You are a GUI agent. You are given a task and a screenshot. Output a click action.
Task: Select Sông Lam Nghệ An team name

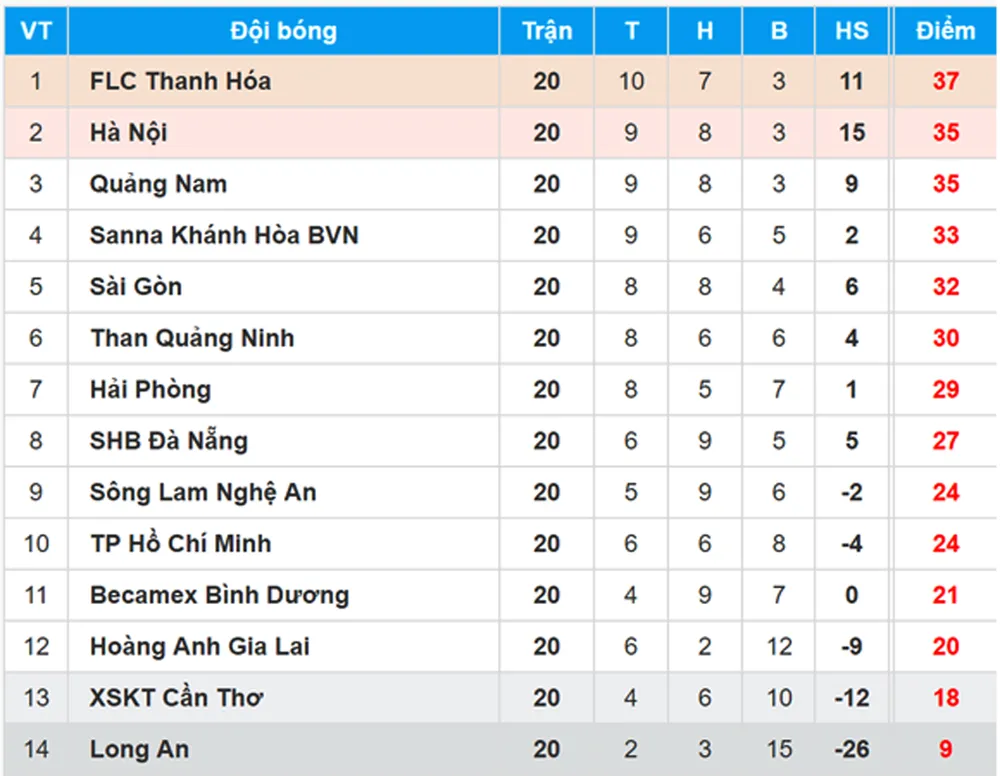coord(203,492)
